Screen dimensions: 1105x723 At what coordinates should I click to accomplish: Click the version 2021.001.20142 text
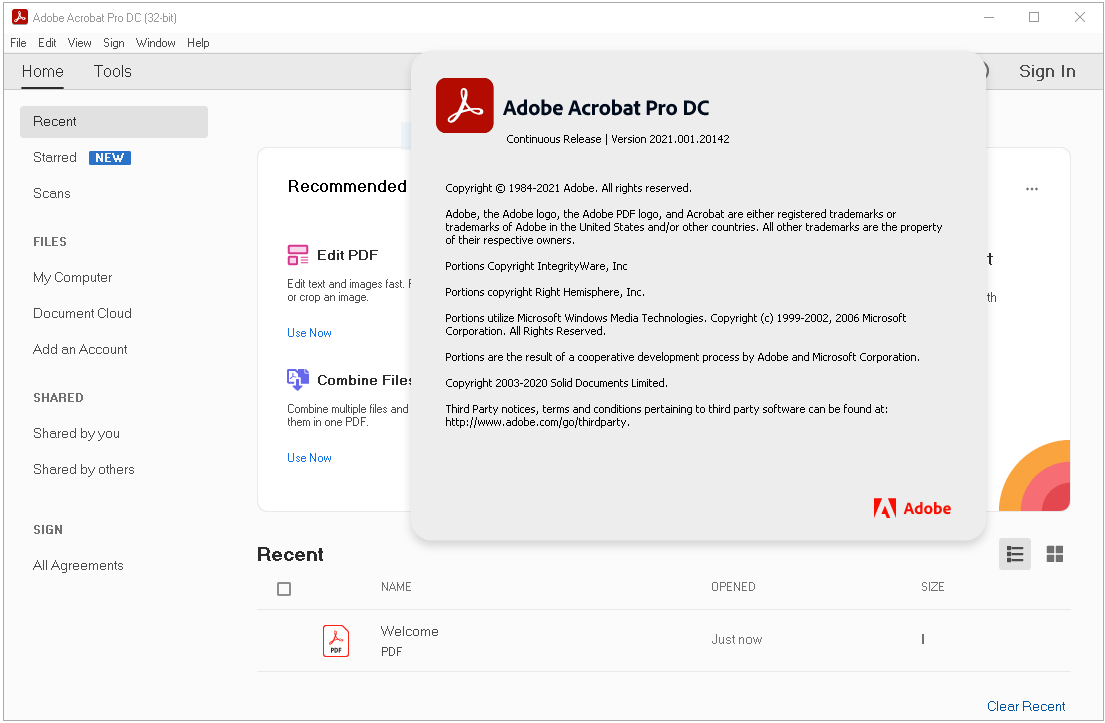[x=670, y=139]
